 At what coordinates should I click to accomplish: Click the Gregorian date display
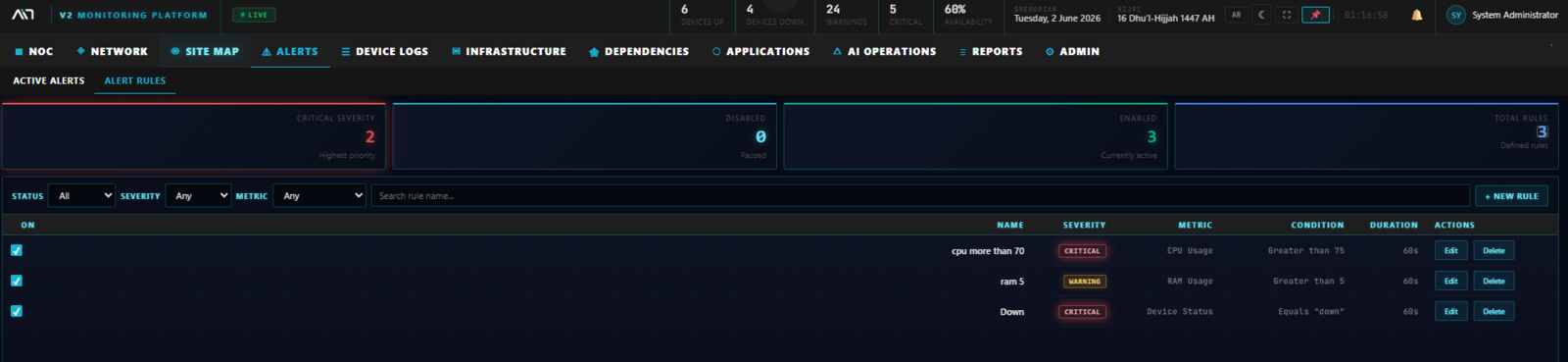[x=1056, y=15]
